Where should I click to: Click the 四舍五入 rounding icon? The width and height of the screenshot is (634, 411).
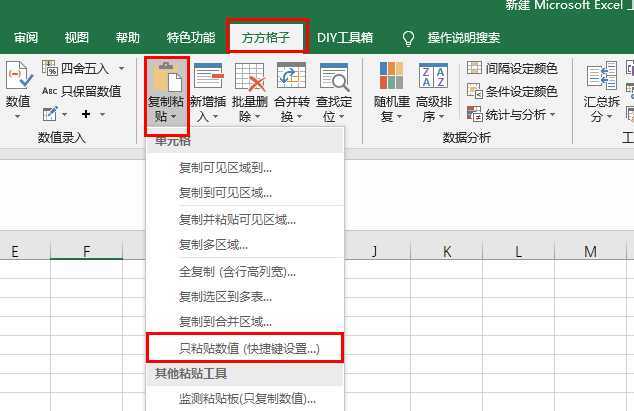50,68
